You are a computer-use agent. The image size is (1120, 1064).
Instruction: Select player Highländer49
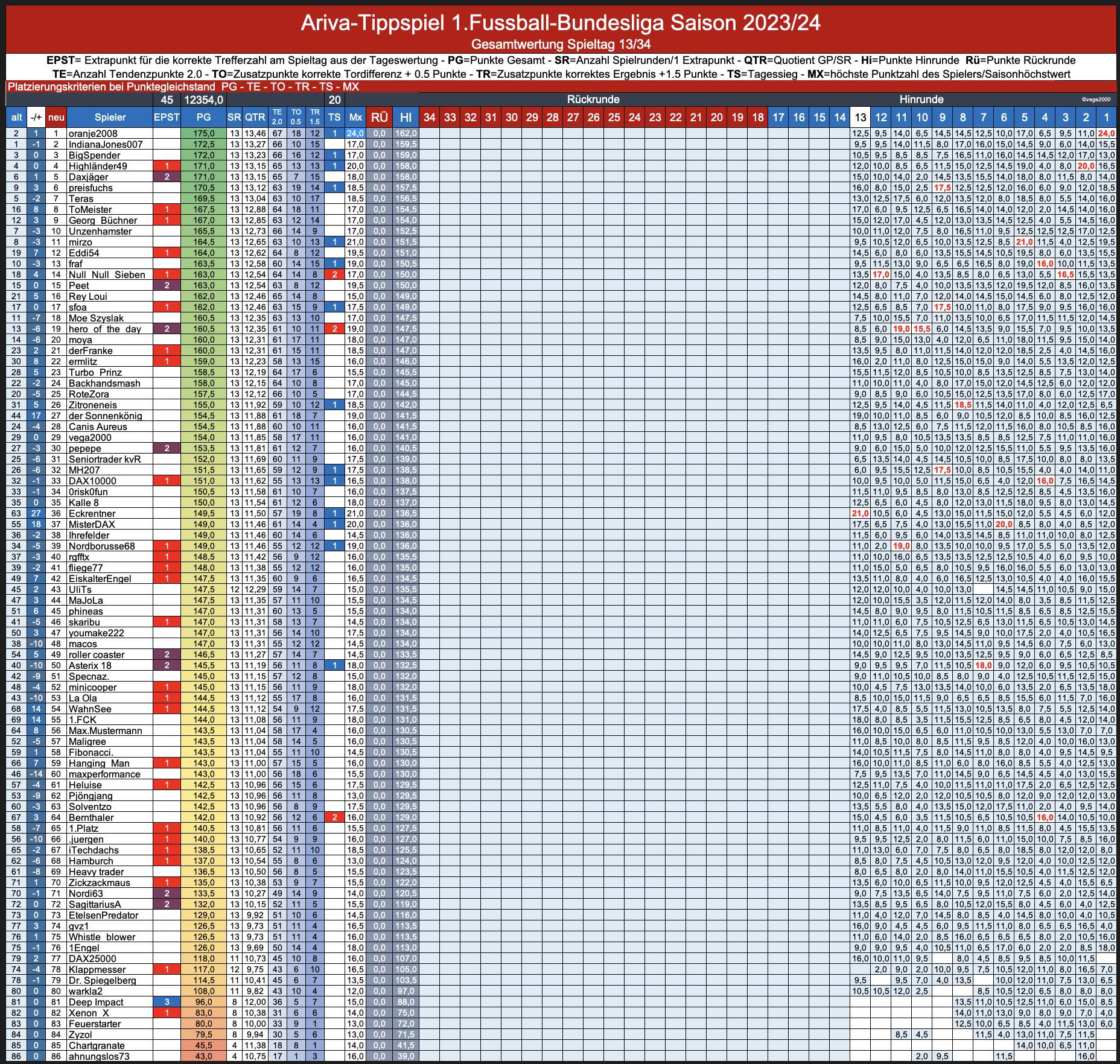[98, 166]
